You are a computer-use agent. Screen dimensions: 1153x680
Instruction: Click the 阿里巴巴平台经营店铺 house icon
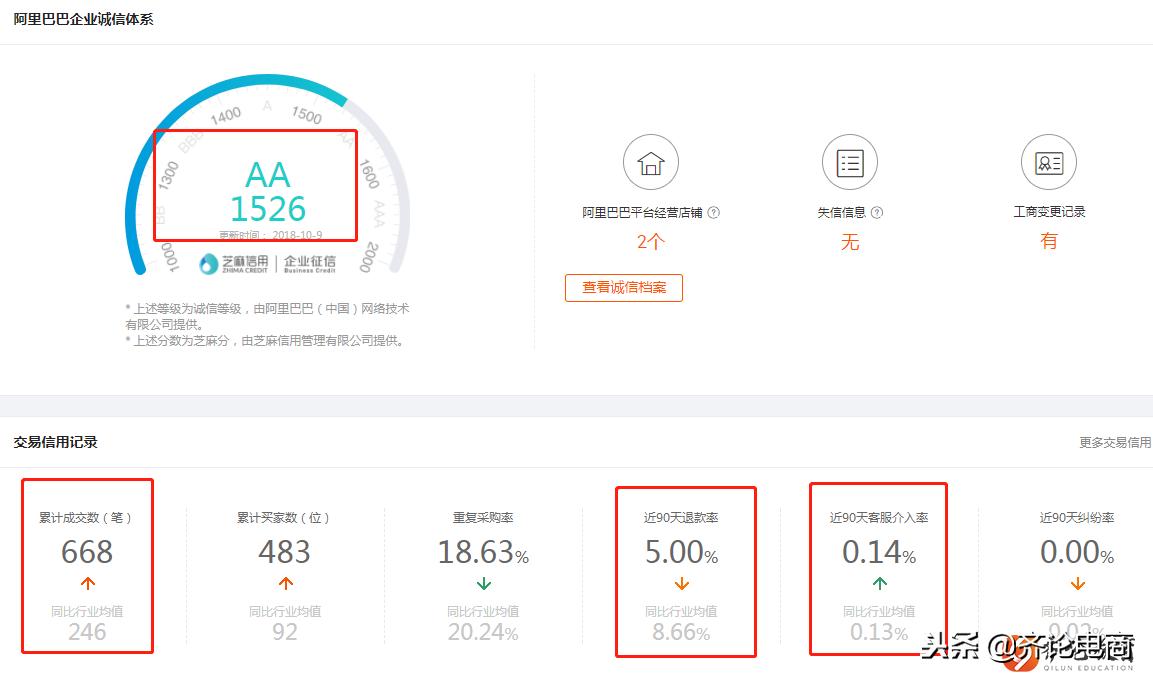(651, 161)
